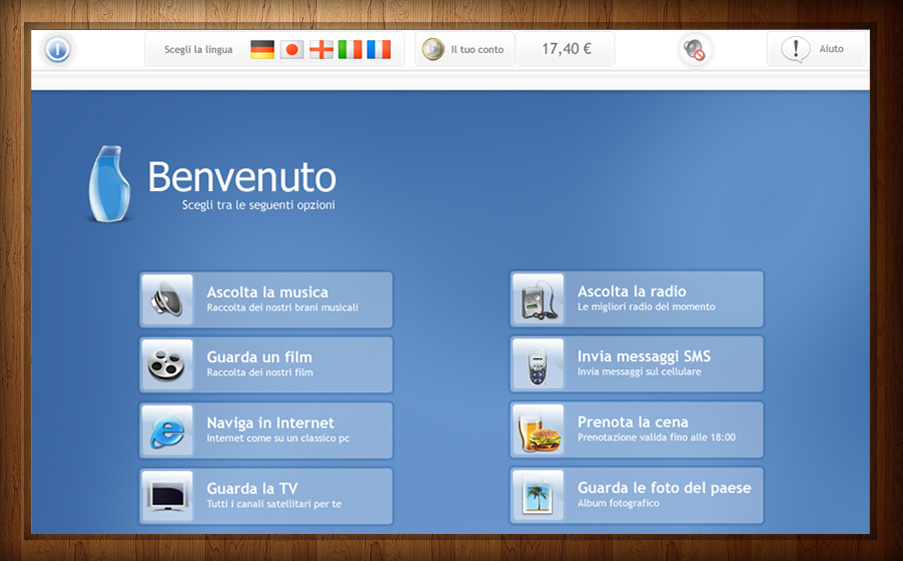This screenshot has height=561, width=903.
Task: Click 'Internet come su un classico pc' subtitle
Action: [278, 438]
